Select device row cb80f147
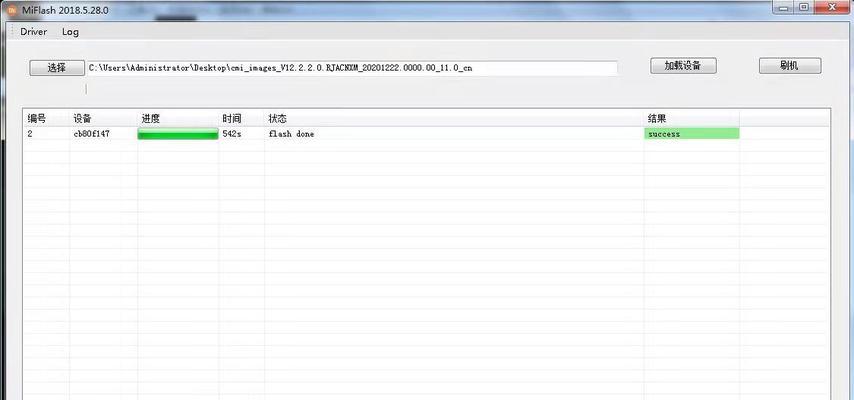Screen dimensions: 854x400 [x=91, y=134]
